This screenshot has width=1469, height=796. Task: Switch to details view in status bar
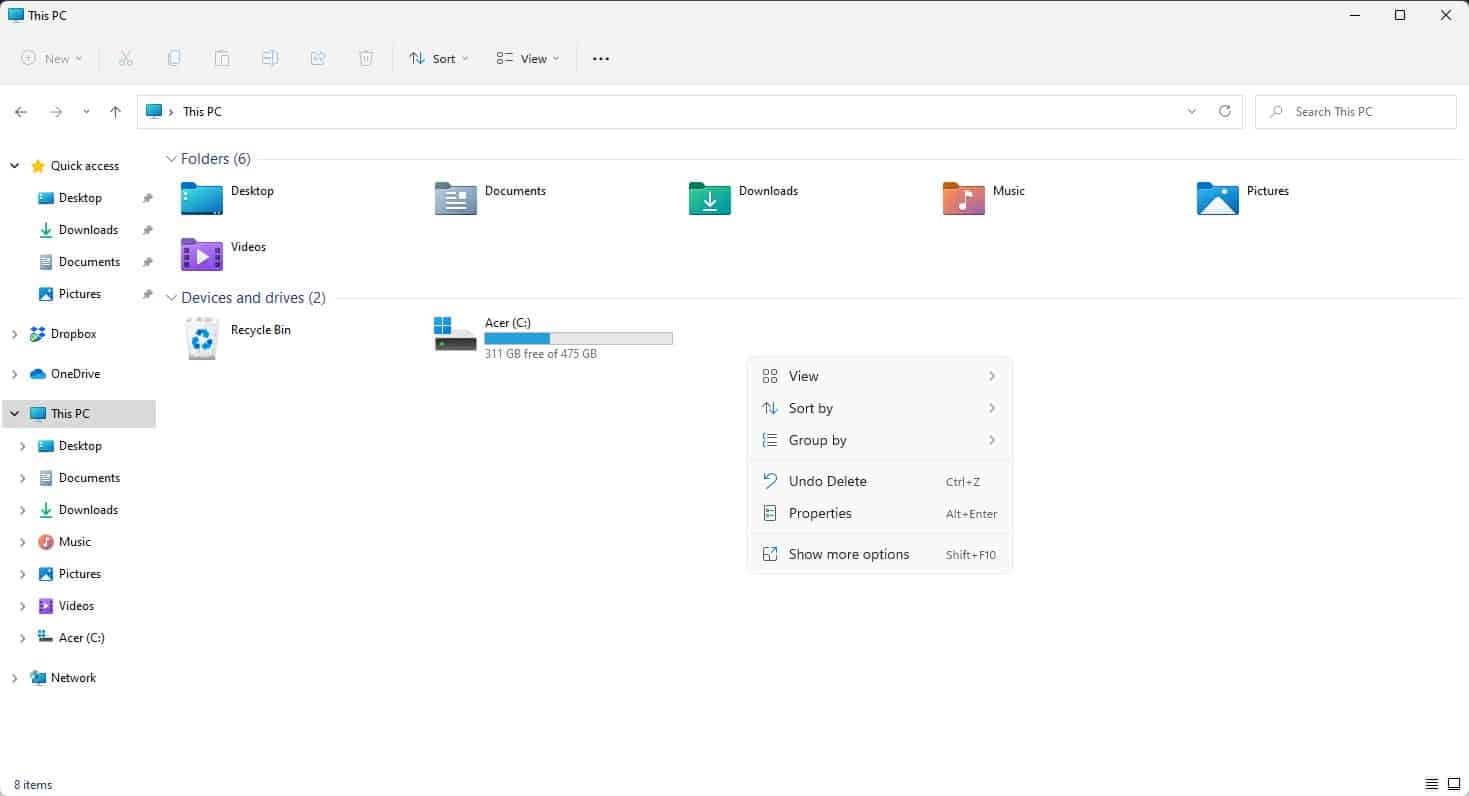pyautogui.click(x=1431, y=784)
